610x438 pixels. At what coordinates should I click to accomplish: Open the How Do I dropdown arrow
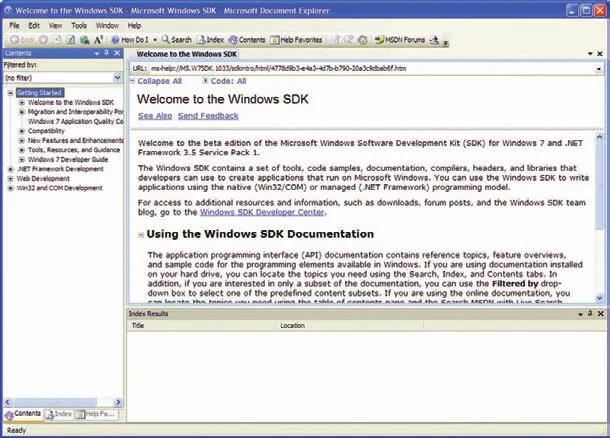[x=155, y=40]
